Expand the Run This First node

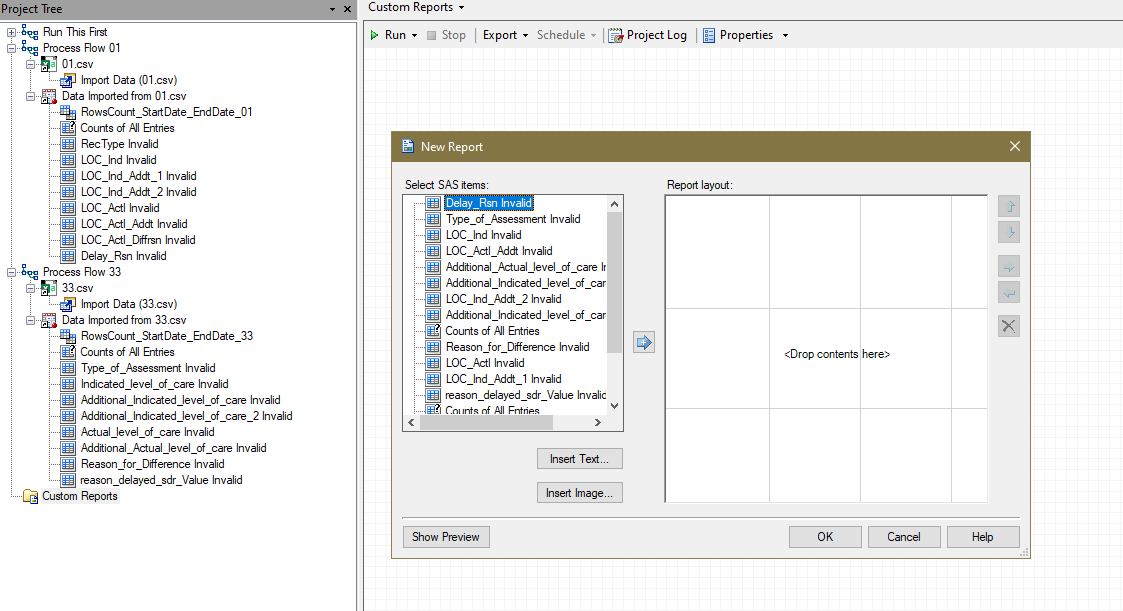pyautogui.click(x=12, y=32)
